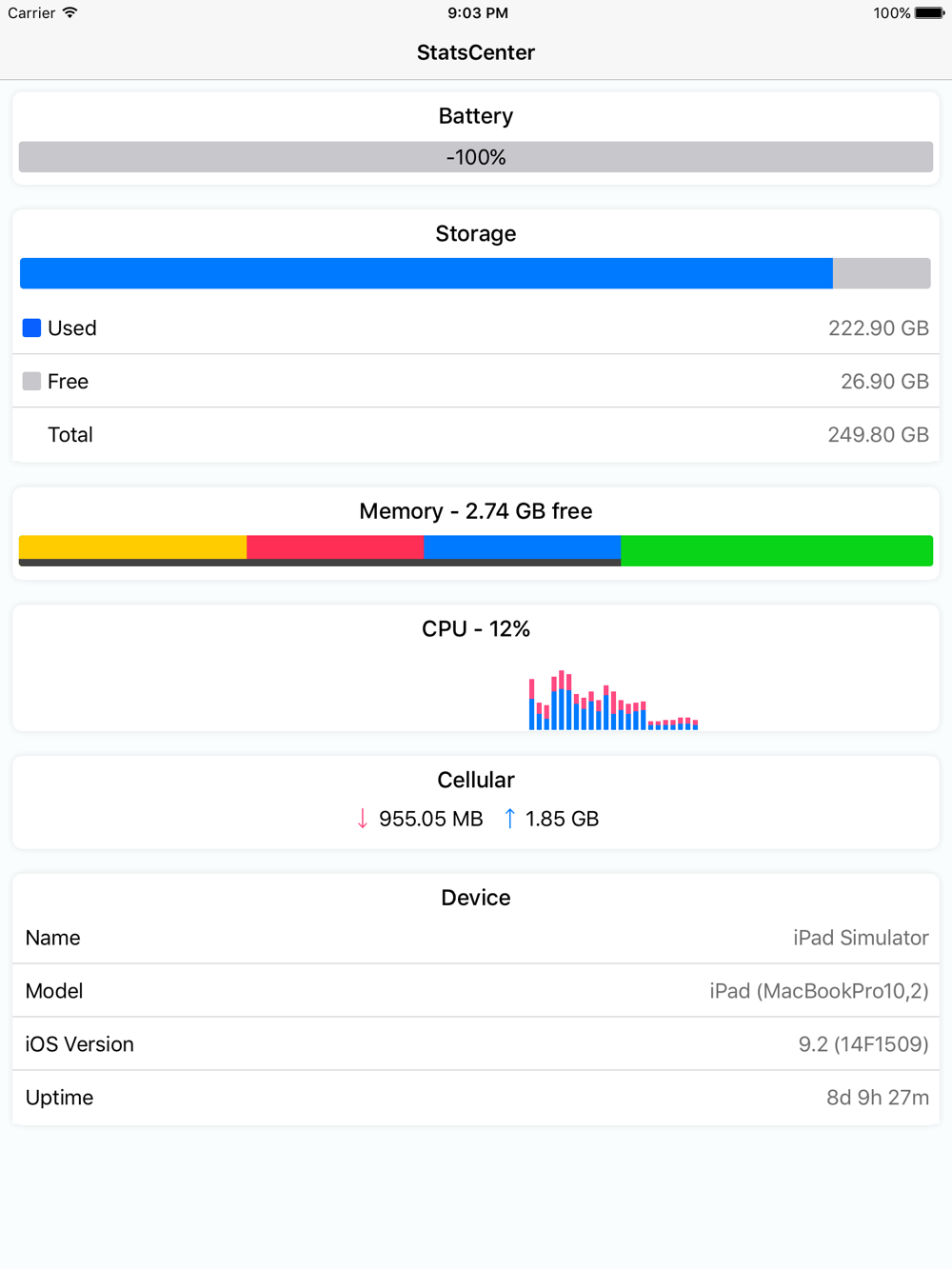Screen dimensions: 952x1269
Task: Tap the battery icon in status bar
Action: 930,13
